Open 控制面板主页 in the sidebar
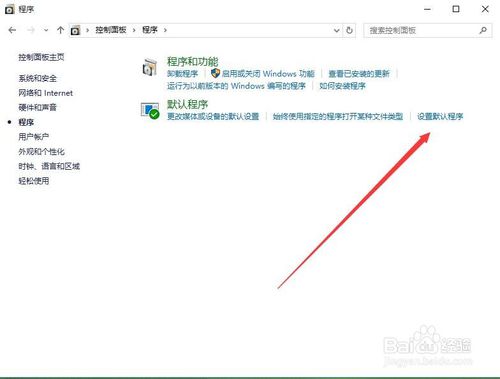The image size is (500, 379). 41,57
